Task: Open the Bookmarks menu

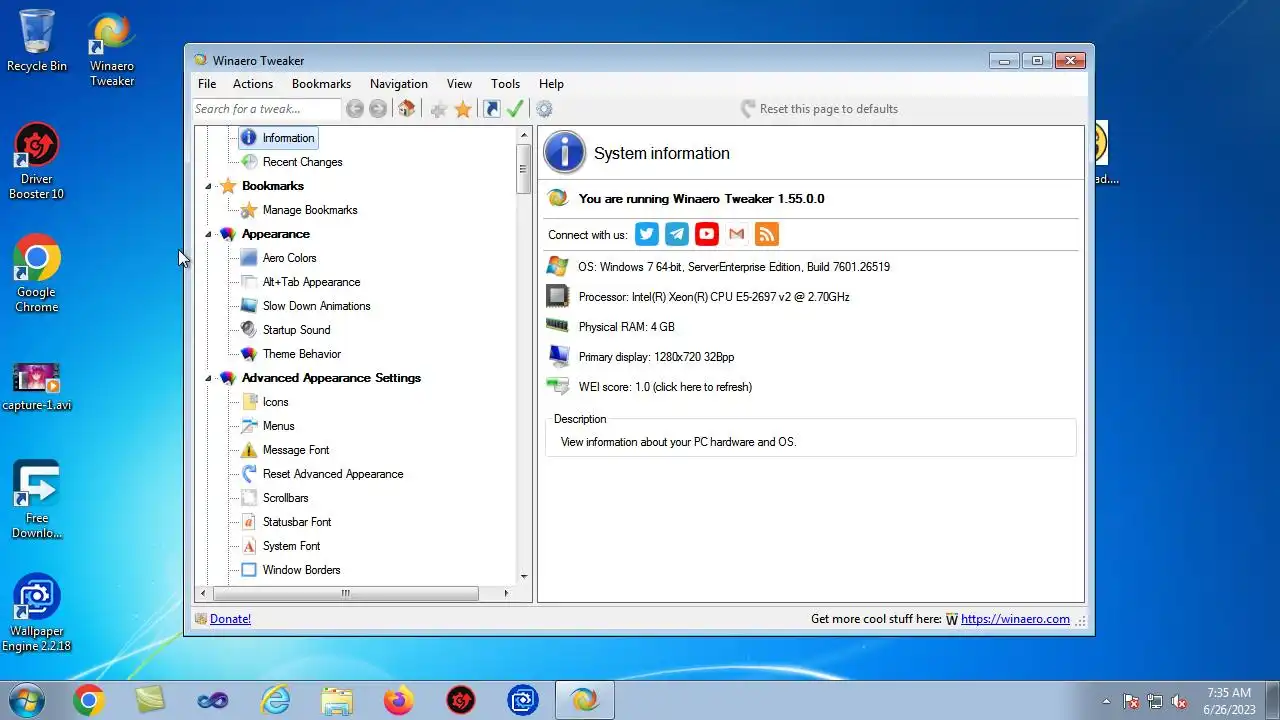Action: 321,84
